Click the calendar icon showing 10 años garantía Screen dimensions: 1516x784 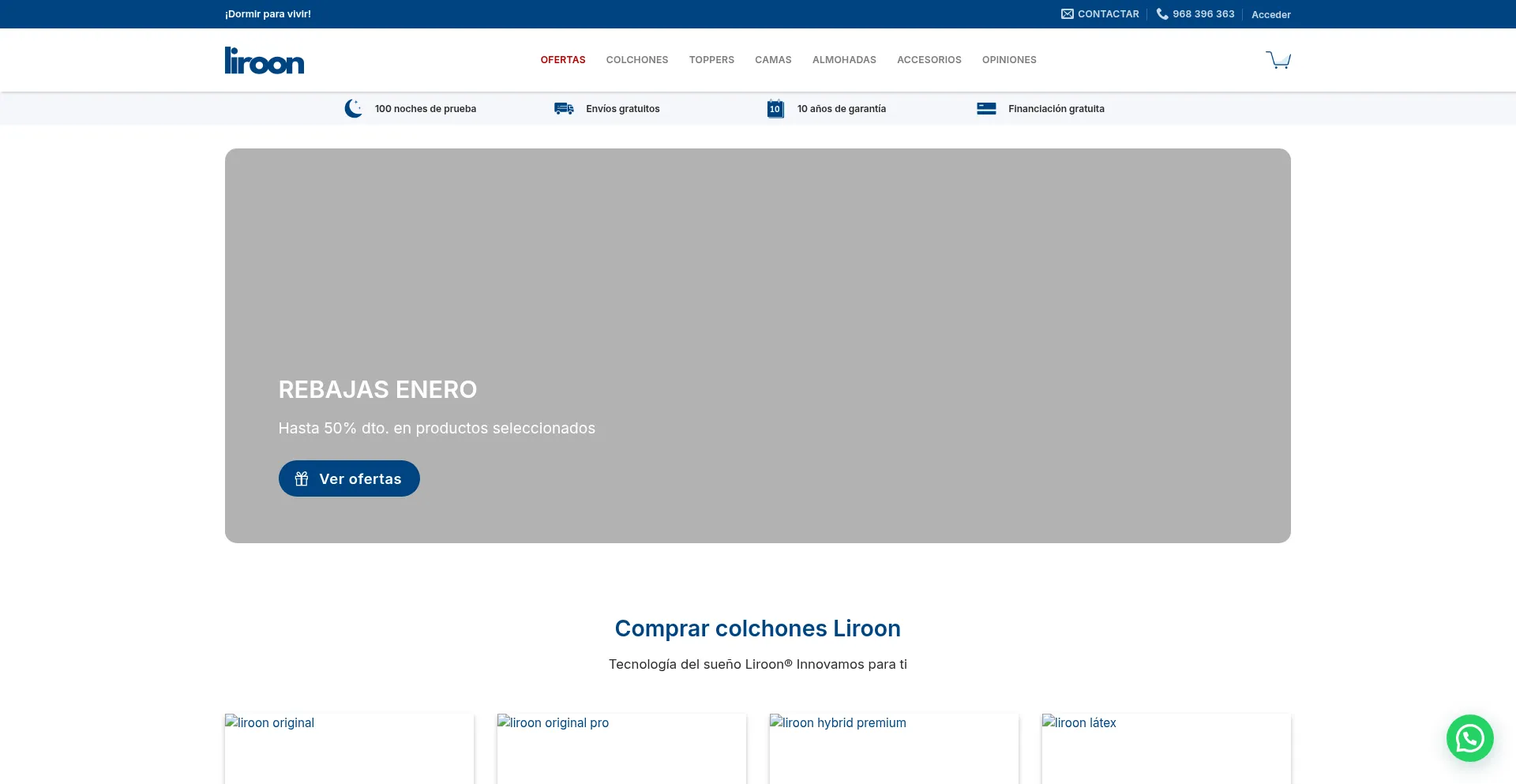point(775,108)
